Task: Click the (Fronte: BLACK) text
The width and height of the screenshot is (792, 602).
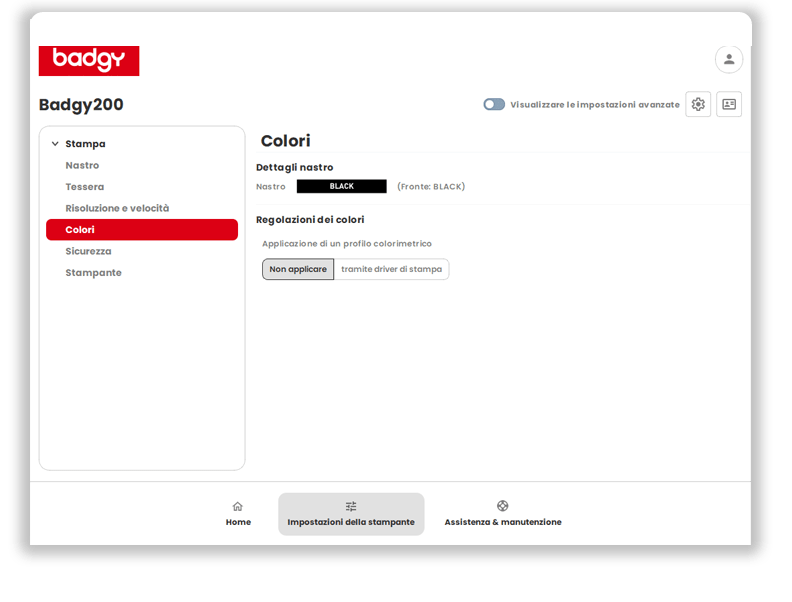Action: pos(431,187)
